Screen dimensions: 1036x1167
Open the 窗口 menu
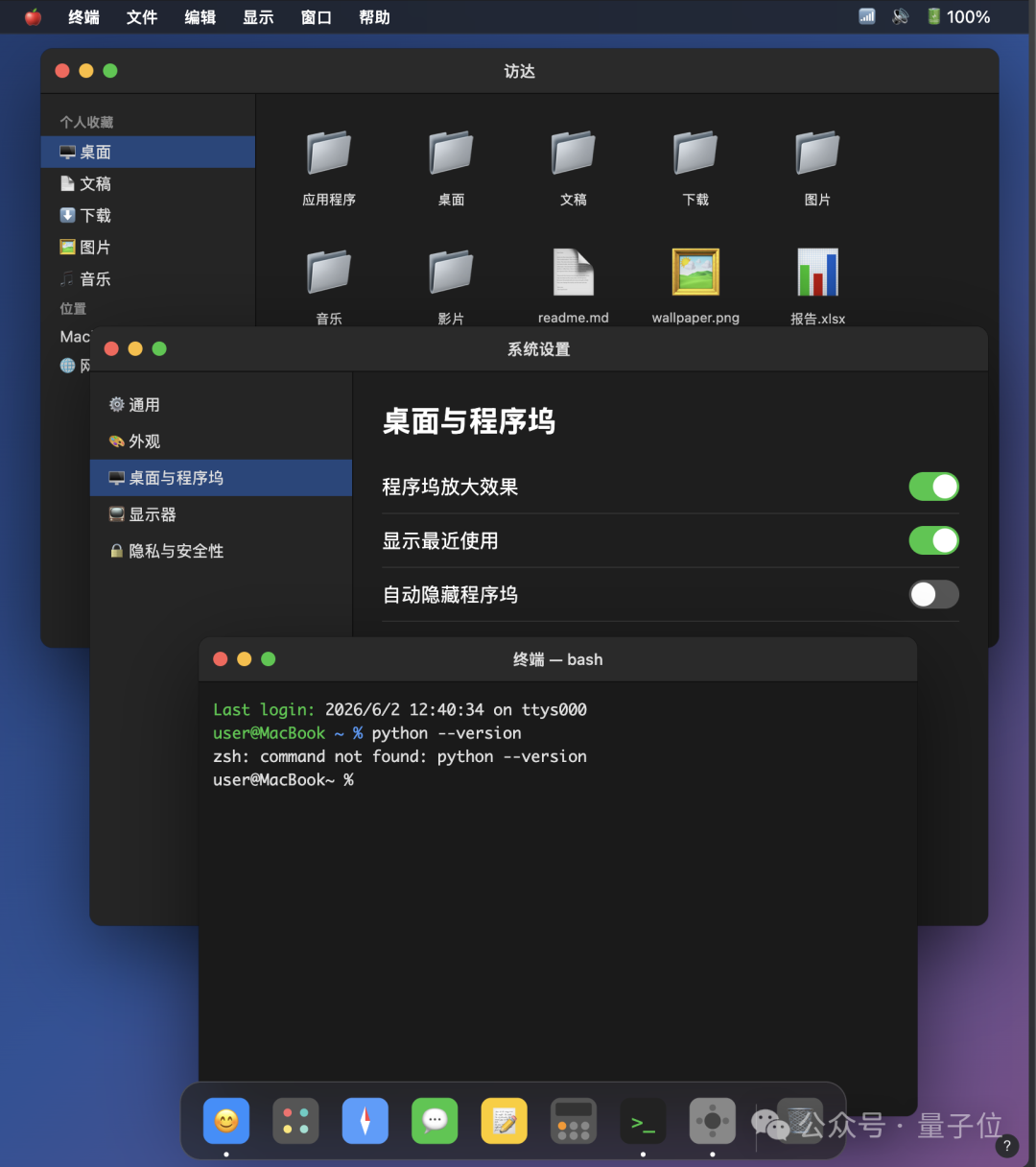[317, 17]
